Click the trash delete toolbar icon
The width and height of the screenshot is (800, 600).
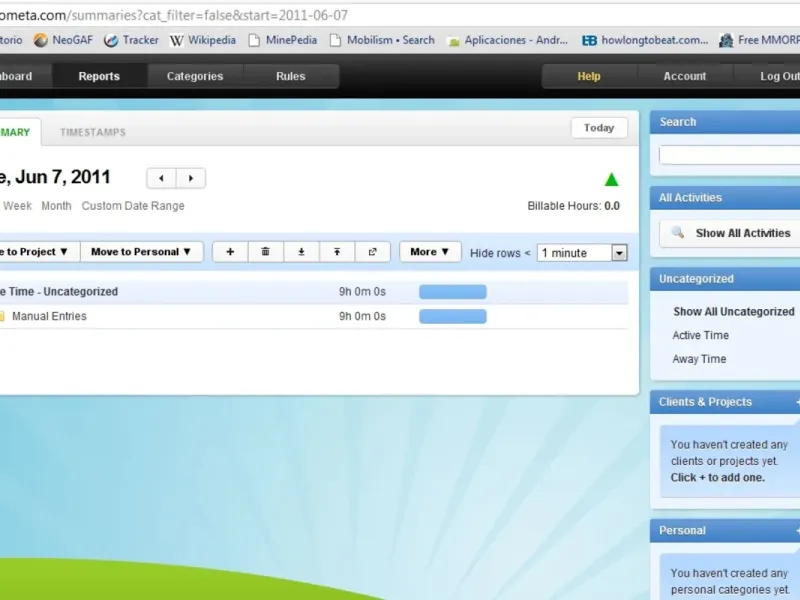point(265,252)
